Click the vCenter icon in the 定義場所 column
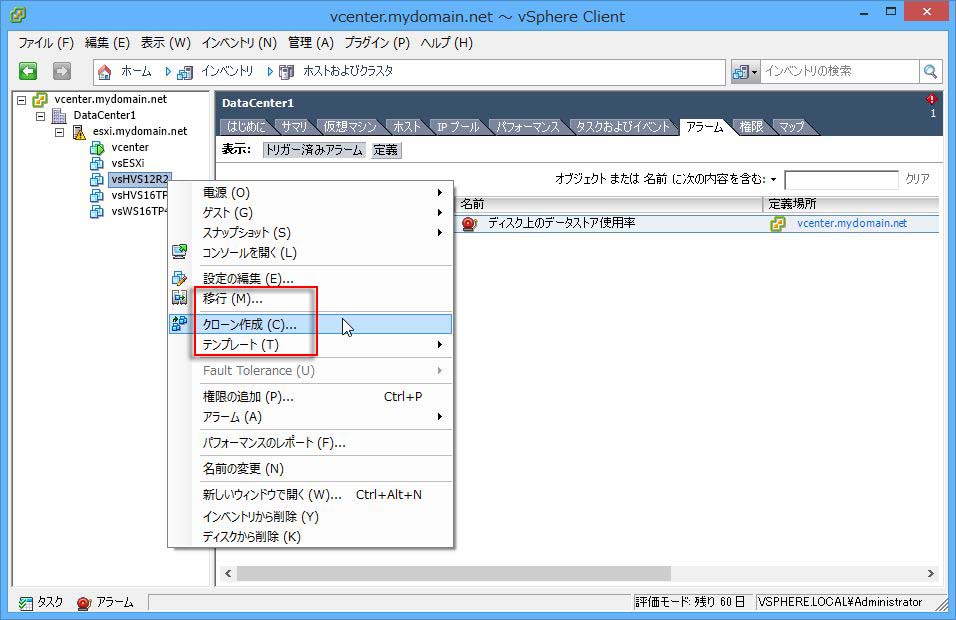The image size is (956, 620). point(777,224)
